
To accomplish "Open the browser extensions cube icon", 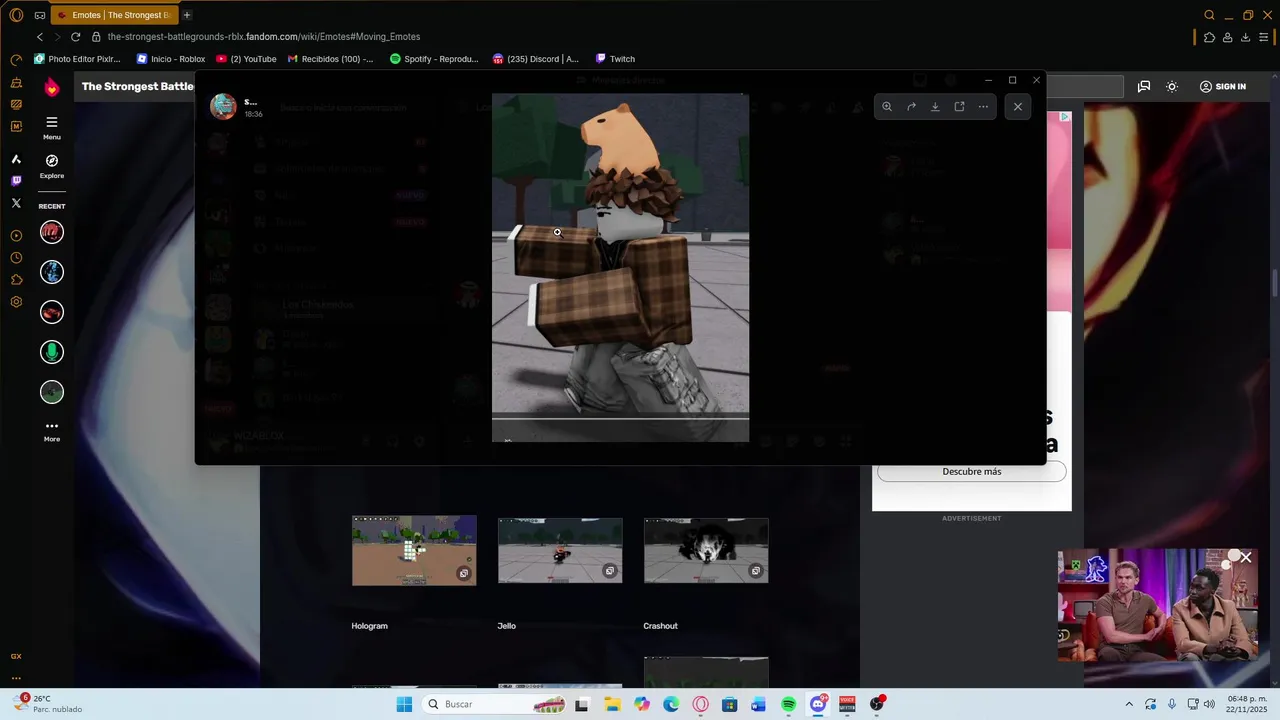I will [1209, 37].
